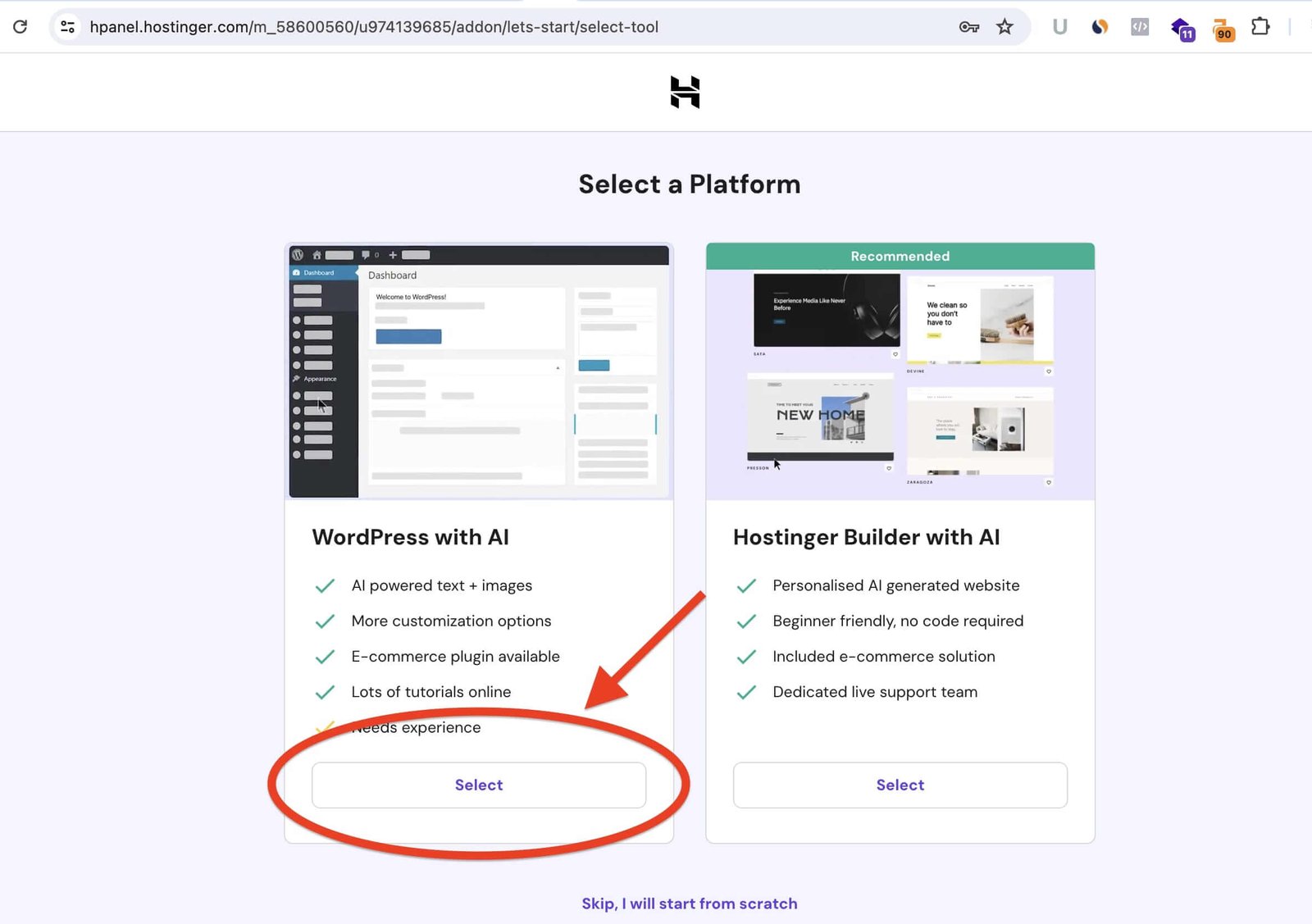Click checkmark beside 'AI powered text + images'

pos(325,585)
